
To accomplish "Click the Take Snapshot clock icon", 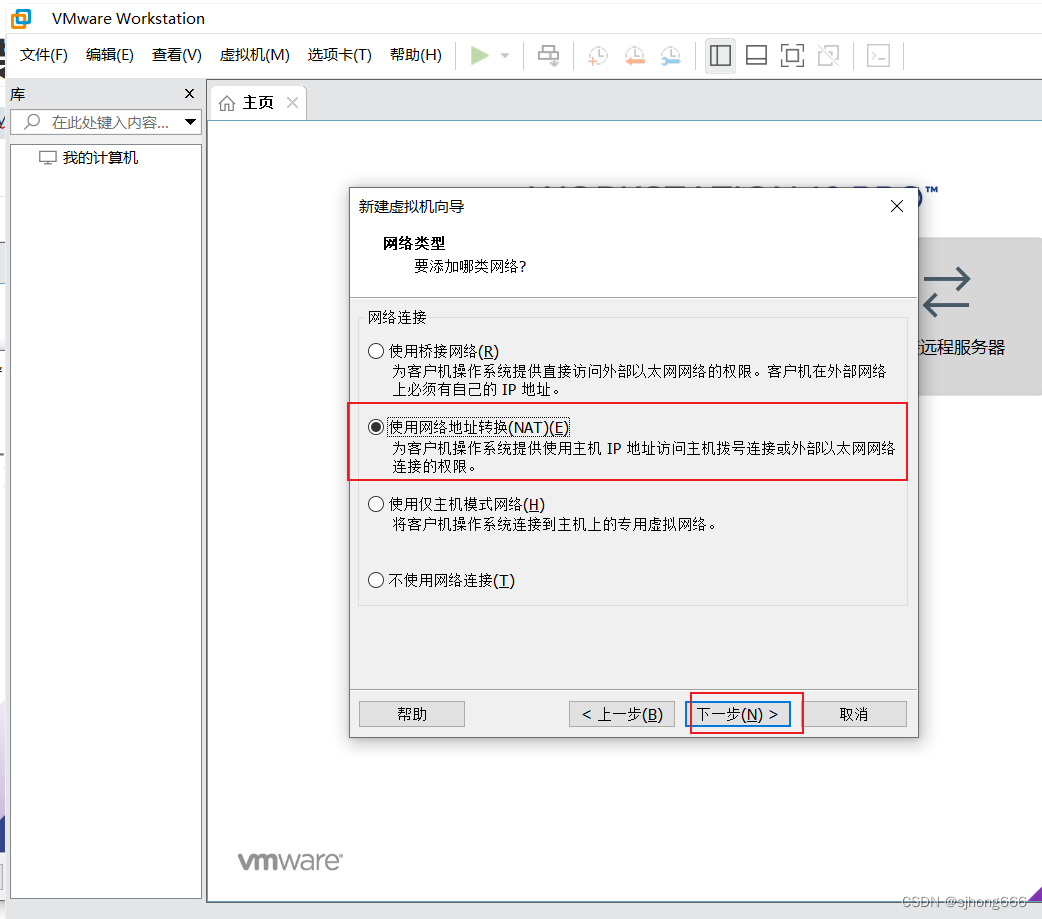I will tap(597, 55).
